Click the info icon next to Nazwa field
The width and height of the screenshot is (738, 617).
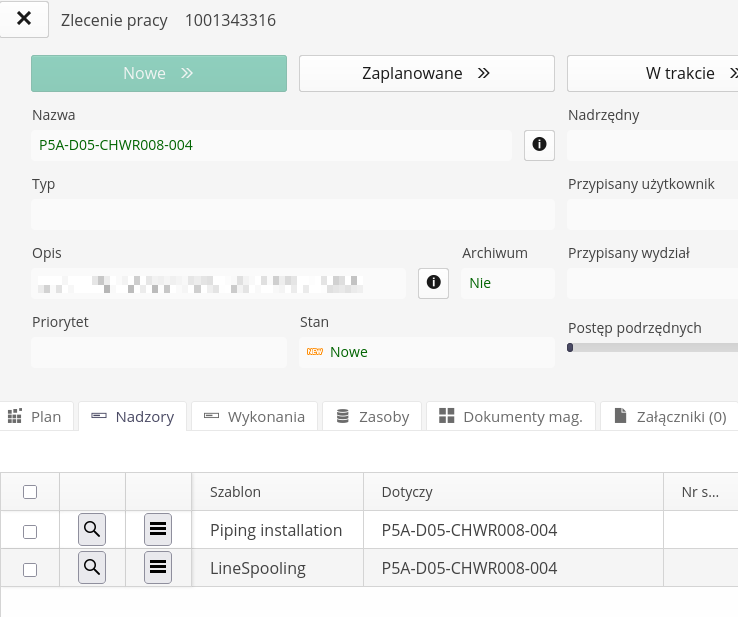pyautogui.click(x=539, y=145)
